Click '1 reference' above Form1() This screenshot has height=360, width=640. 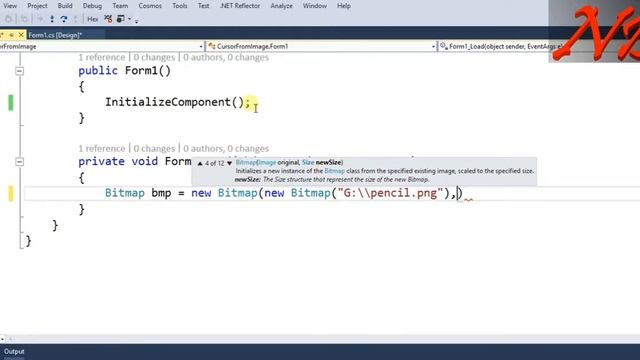click(x=102, y=57)
